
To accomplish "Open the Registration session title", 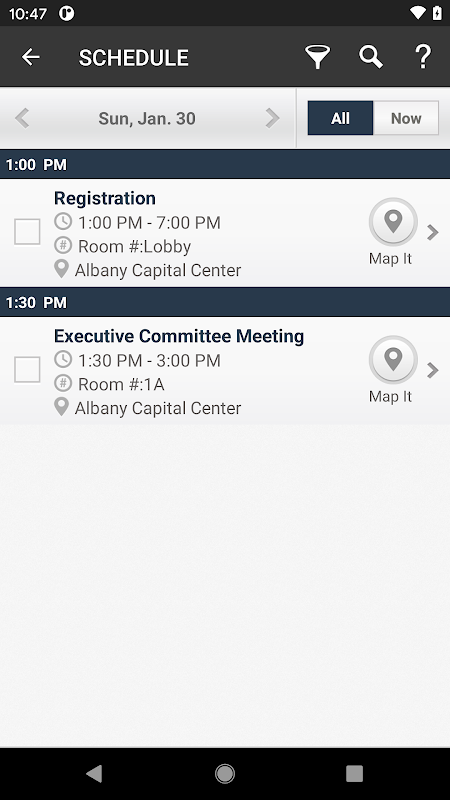I will click(105, 198).
